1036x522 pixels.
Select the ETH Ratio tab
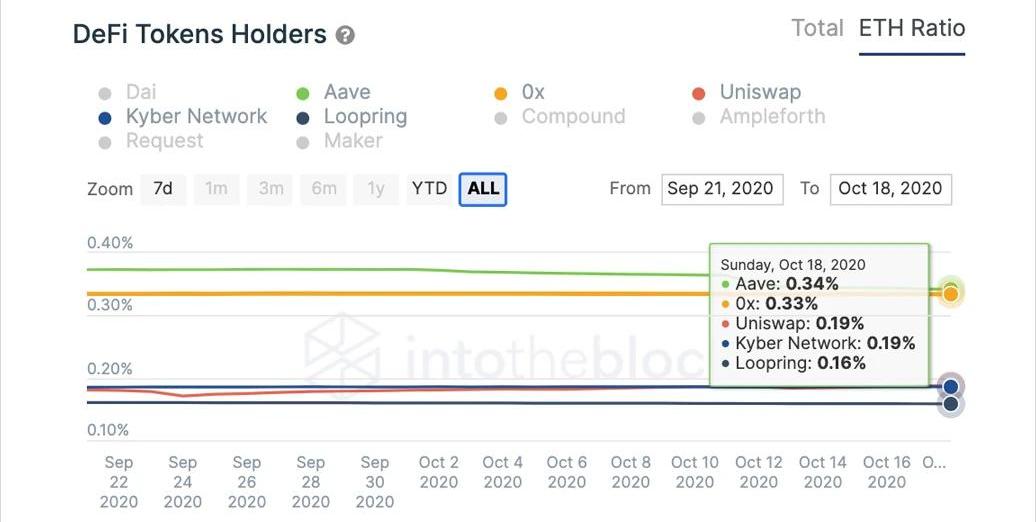click(911, 28)
